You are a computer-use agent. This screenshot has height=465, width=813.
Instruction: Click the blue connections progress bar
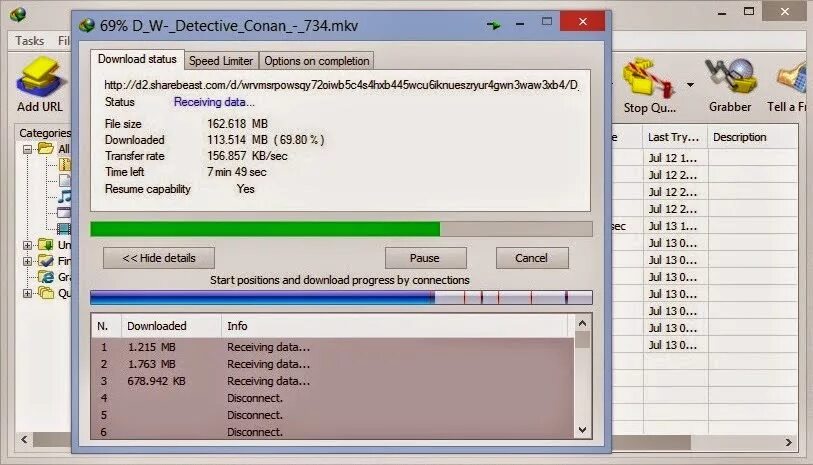click(341, 298)
